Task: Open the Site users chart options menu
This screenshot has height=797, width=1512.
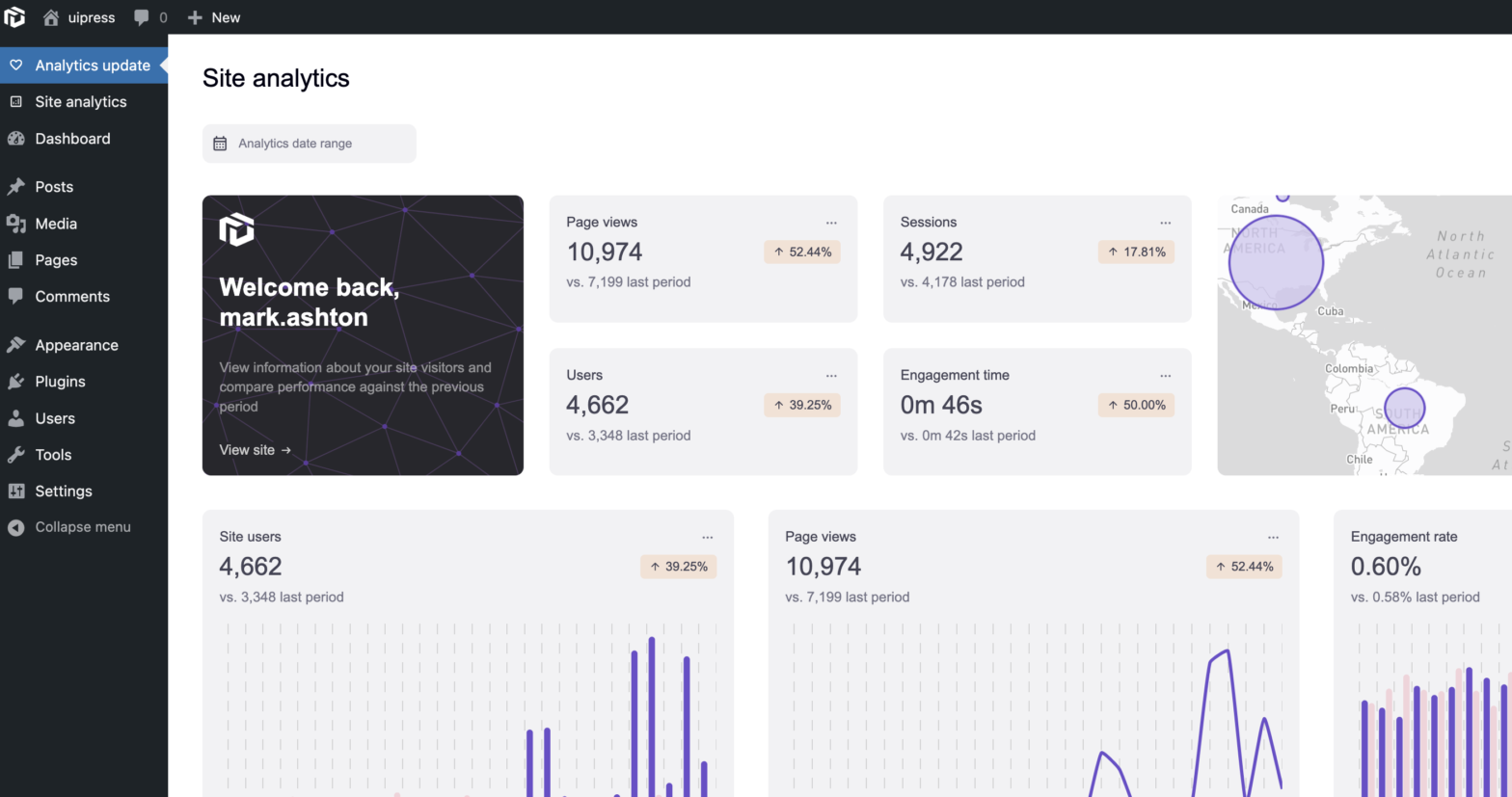Action: click(708, 538)
